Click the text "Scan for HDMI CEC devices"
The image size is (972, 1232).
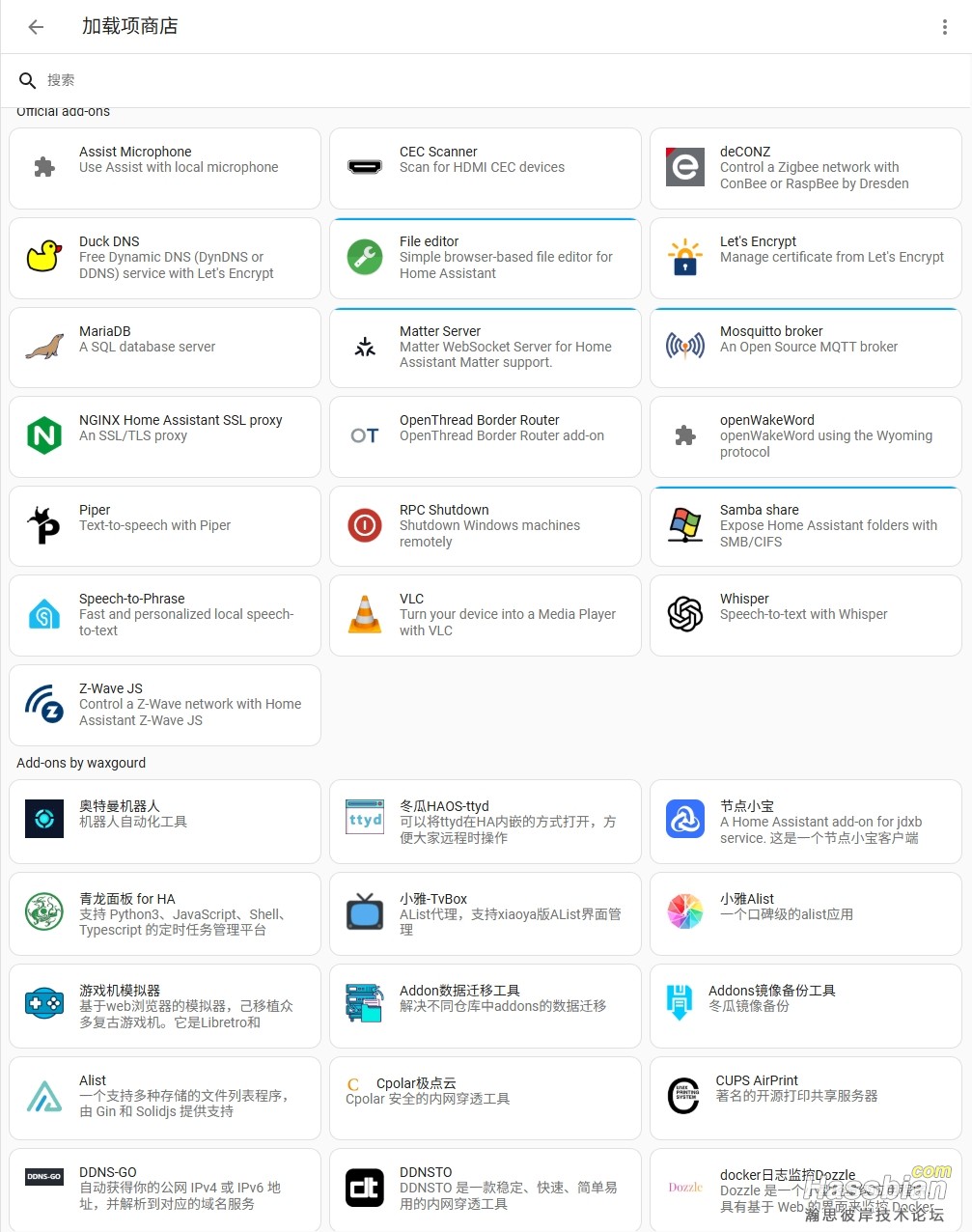(483, 167)
